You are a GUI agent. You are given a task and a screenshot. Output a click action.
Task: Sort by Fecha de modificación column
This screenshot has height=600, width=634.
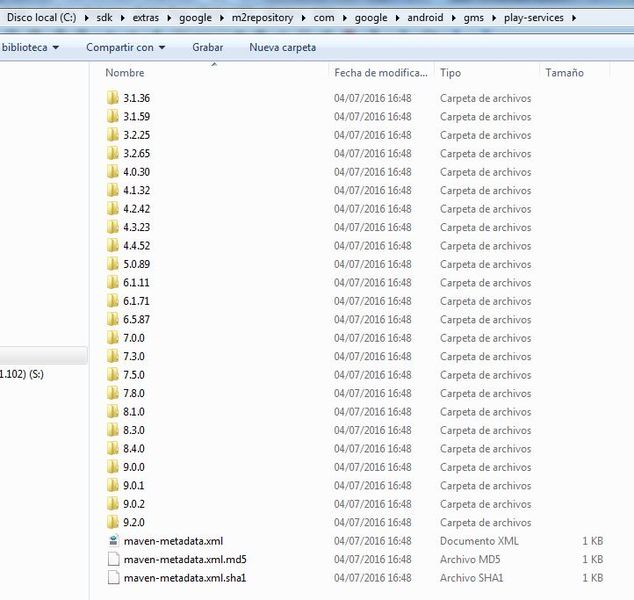click(x=380, y=73)
